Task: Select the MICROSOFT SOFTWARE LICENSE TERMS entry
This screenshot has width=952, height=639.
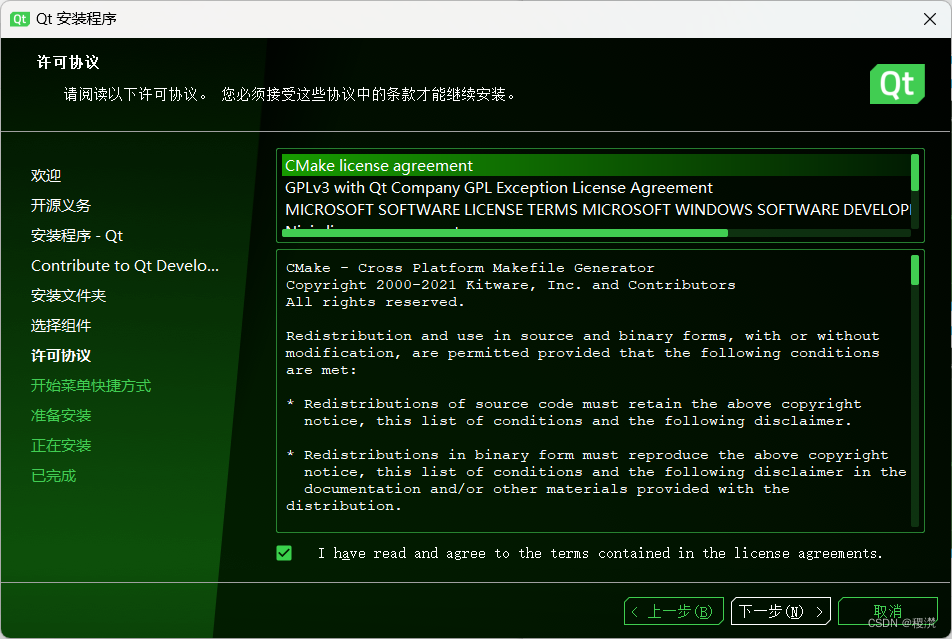Action: 596,210
